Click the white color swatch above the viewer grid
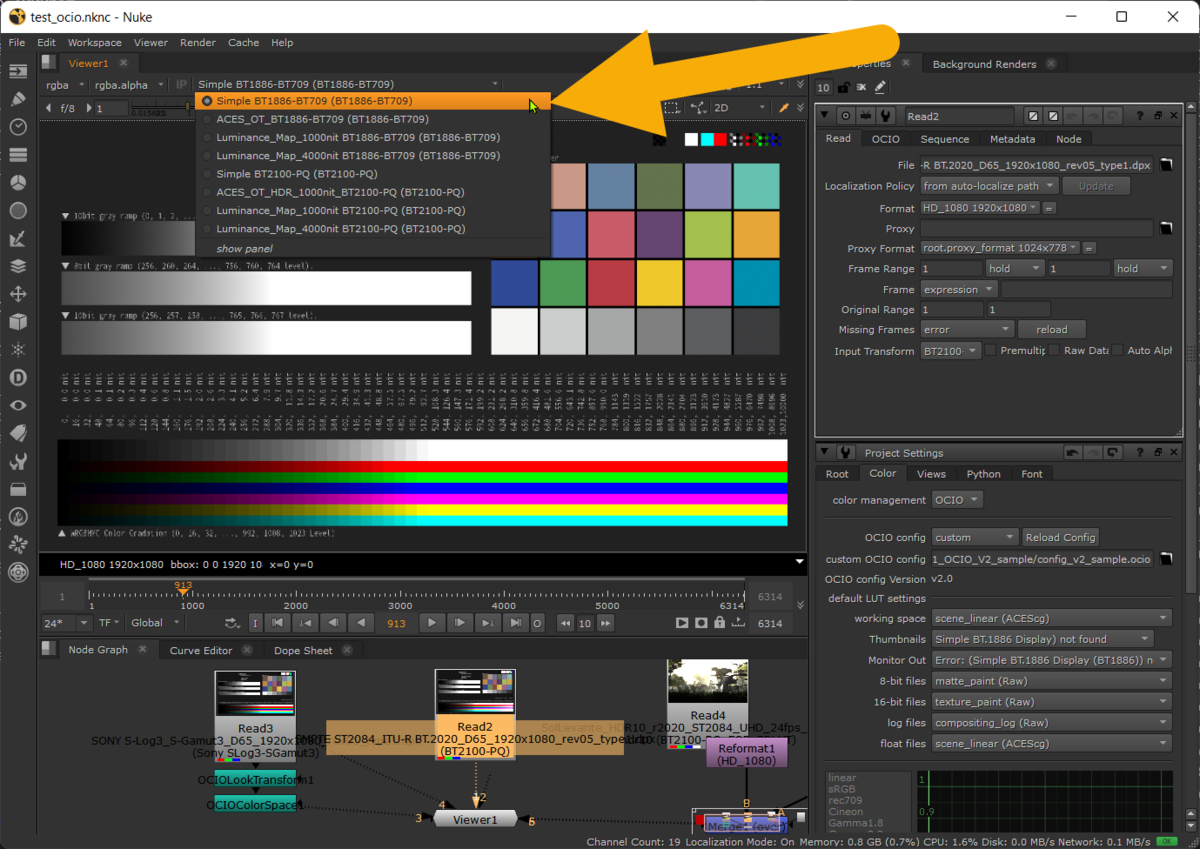Viewport: 1200px width, 849px height. click(690, 139)
